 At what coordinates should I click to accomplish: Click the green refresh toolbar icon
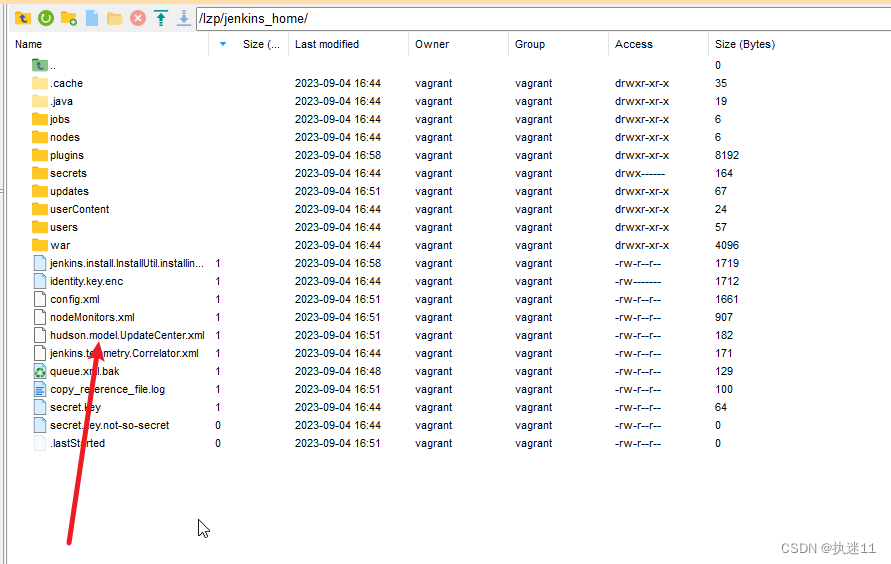coord(46,18)
